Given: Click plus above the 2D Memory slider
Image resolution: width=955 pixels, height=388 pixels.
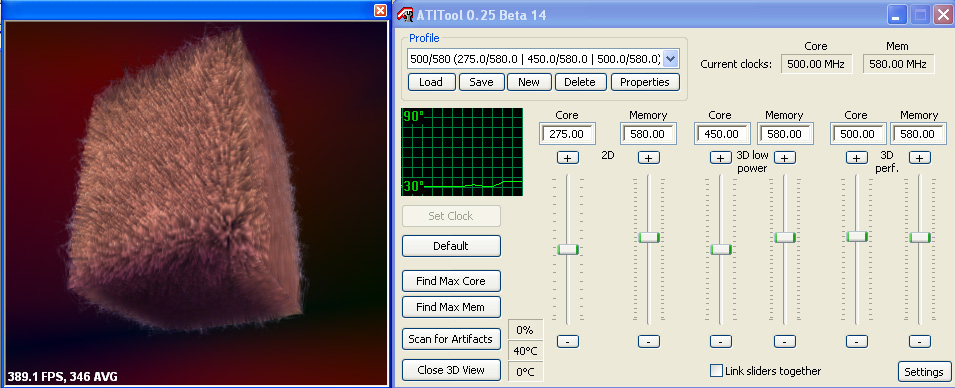Looking at the screenshot, I should [x=649, y=158].
